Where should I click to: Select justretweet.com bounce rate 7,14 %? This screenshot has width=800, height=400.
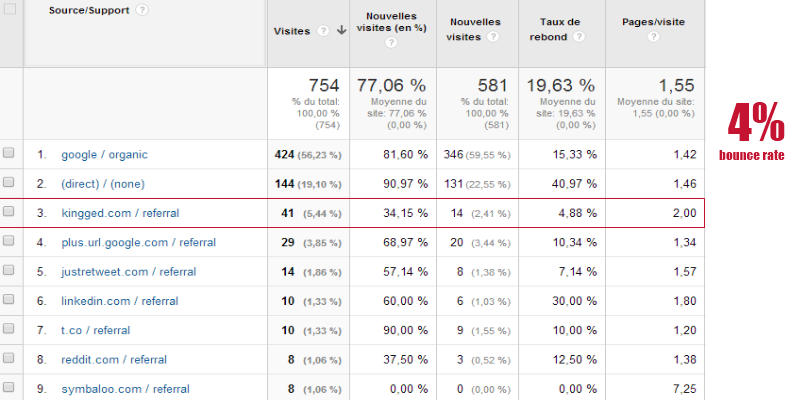[578, 272]
